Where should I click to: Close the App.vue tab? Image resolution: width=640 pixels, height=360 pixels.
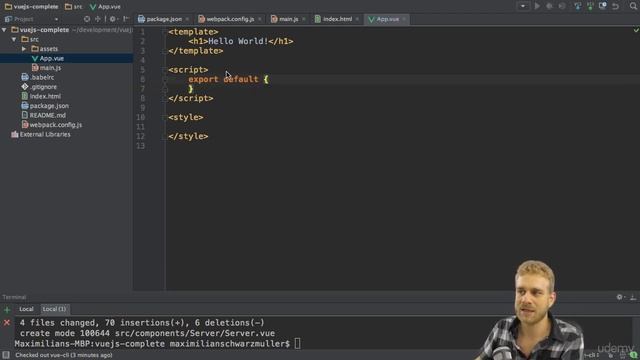pos(404,19)
